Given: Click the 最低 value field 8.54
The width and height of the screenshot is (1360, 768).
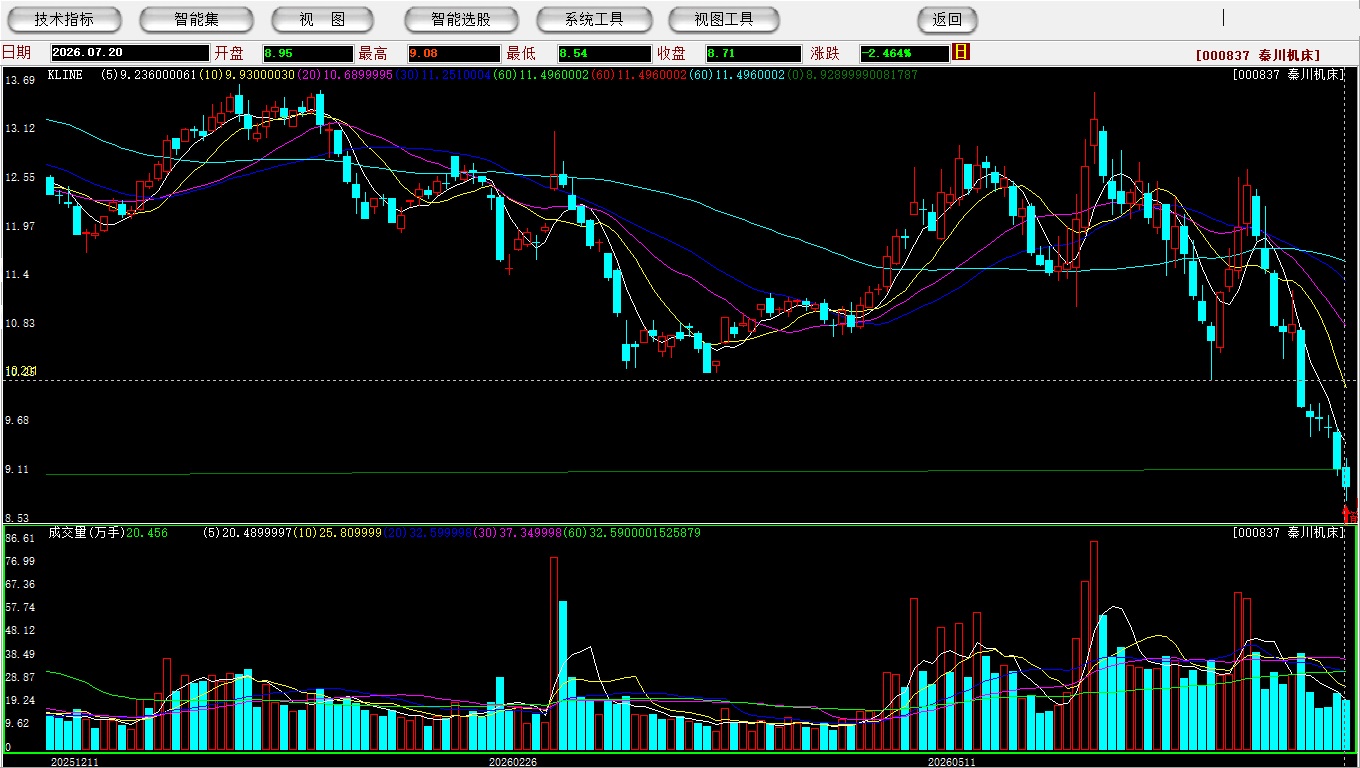Looking at the screenshot, I should [605, 53].
